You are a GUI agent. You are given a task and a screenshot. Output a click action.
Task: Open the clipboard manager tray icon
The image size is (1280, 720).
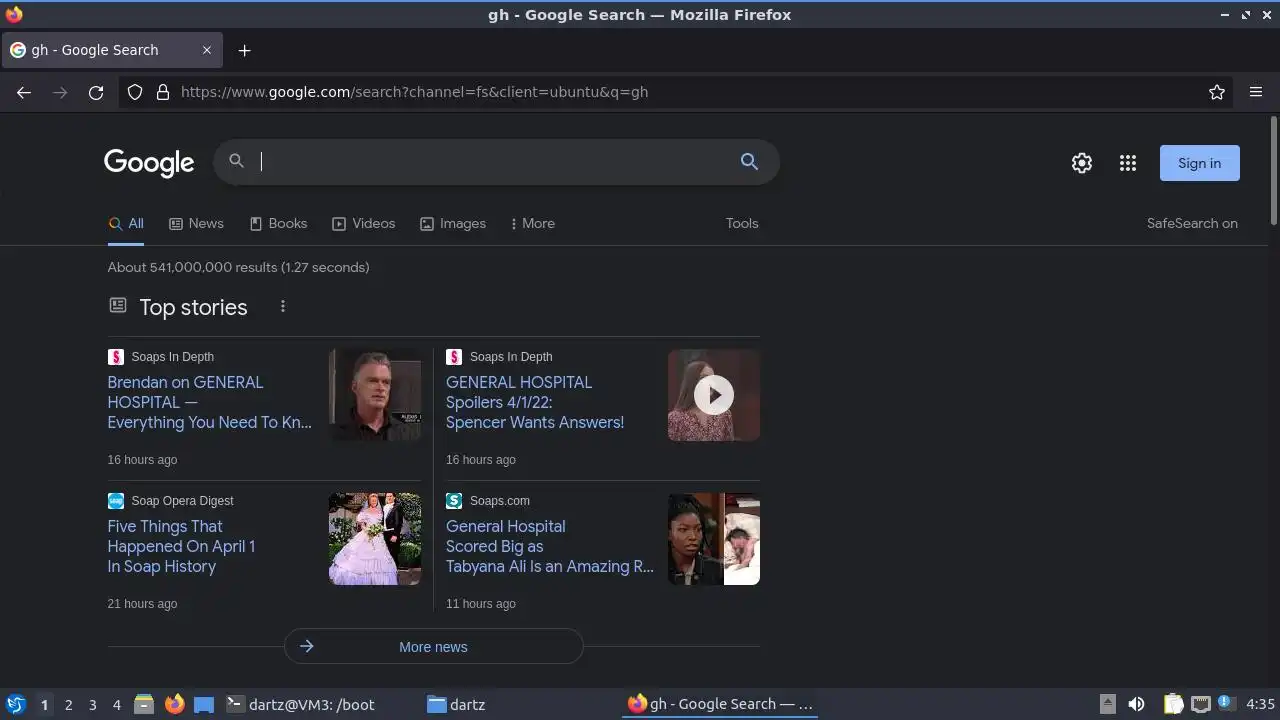[1174, 704]
